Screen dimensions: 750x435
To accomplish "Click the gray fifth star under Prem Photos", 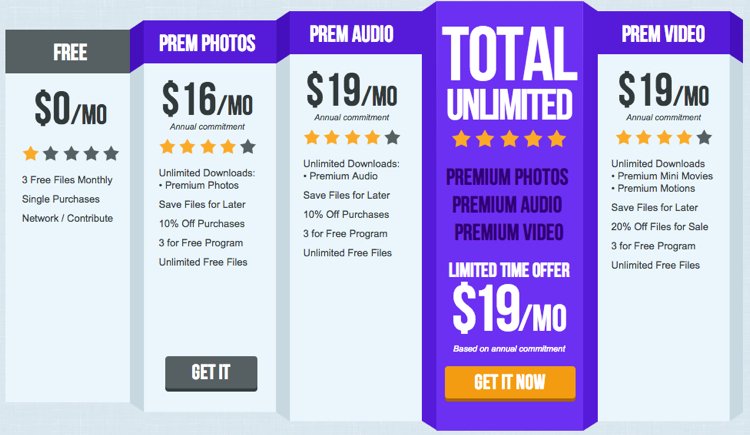I will click(x=248, y=146).
